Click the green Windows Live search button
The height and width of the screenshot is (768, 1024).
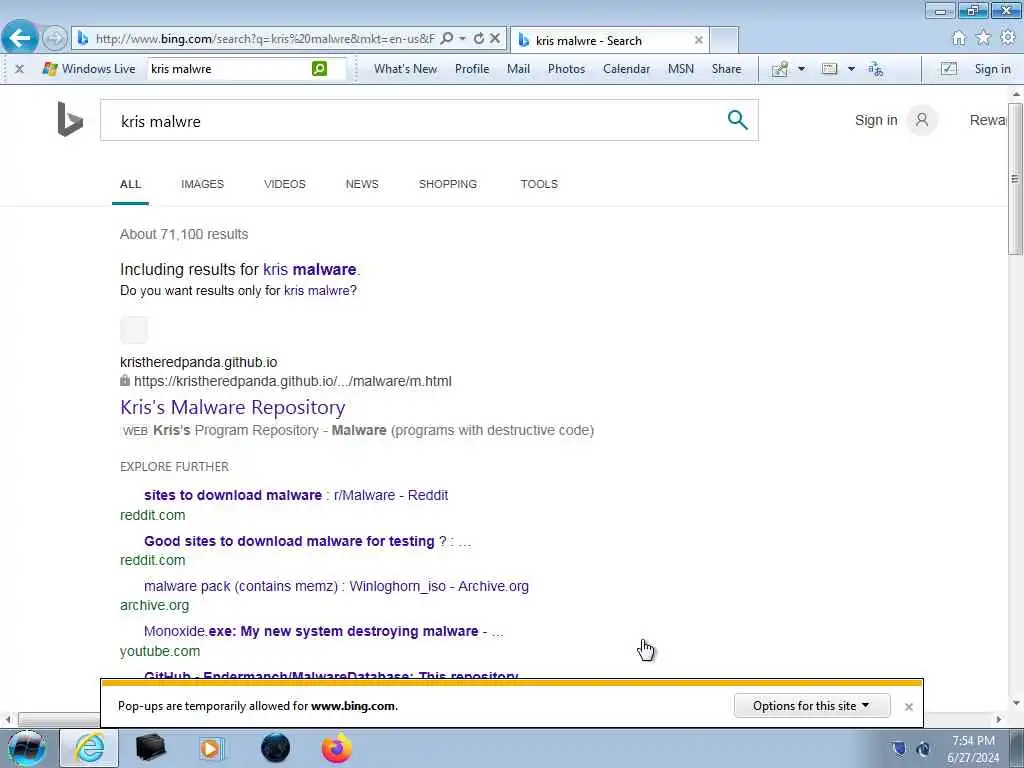[x=319, y=69]
